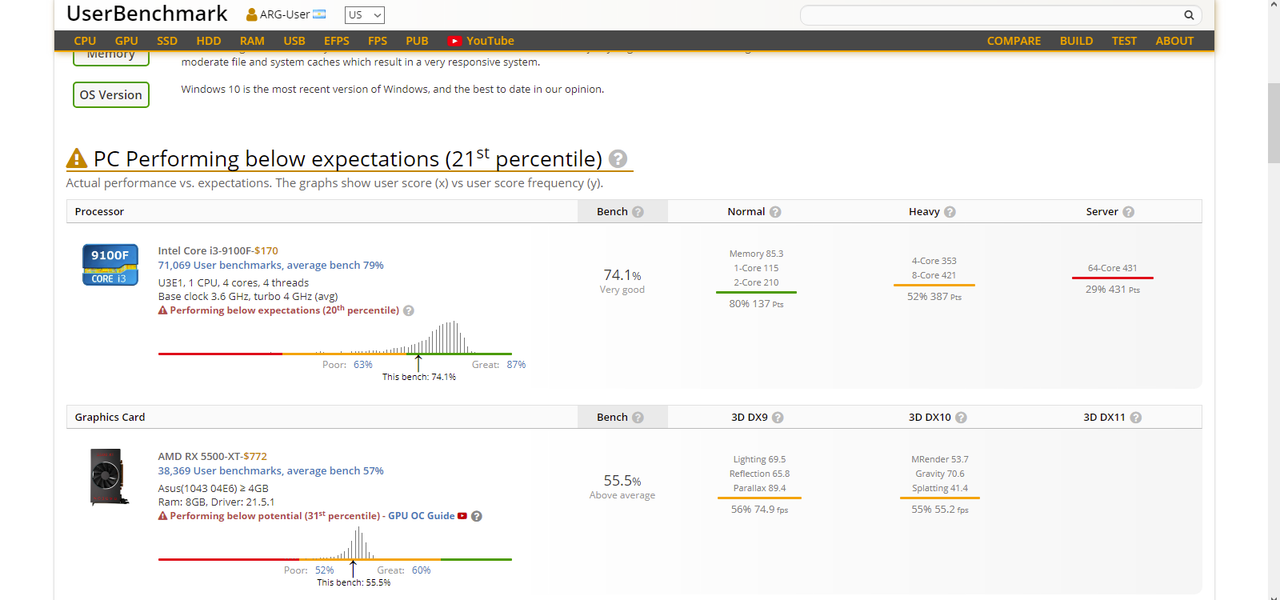
Task: Click the 55% 55.2 fps DX10 result
Action: click(x=939, y=509)
